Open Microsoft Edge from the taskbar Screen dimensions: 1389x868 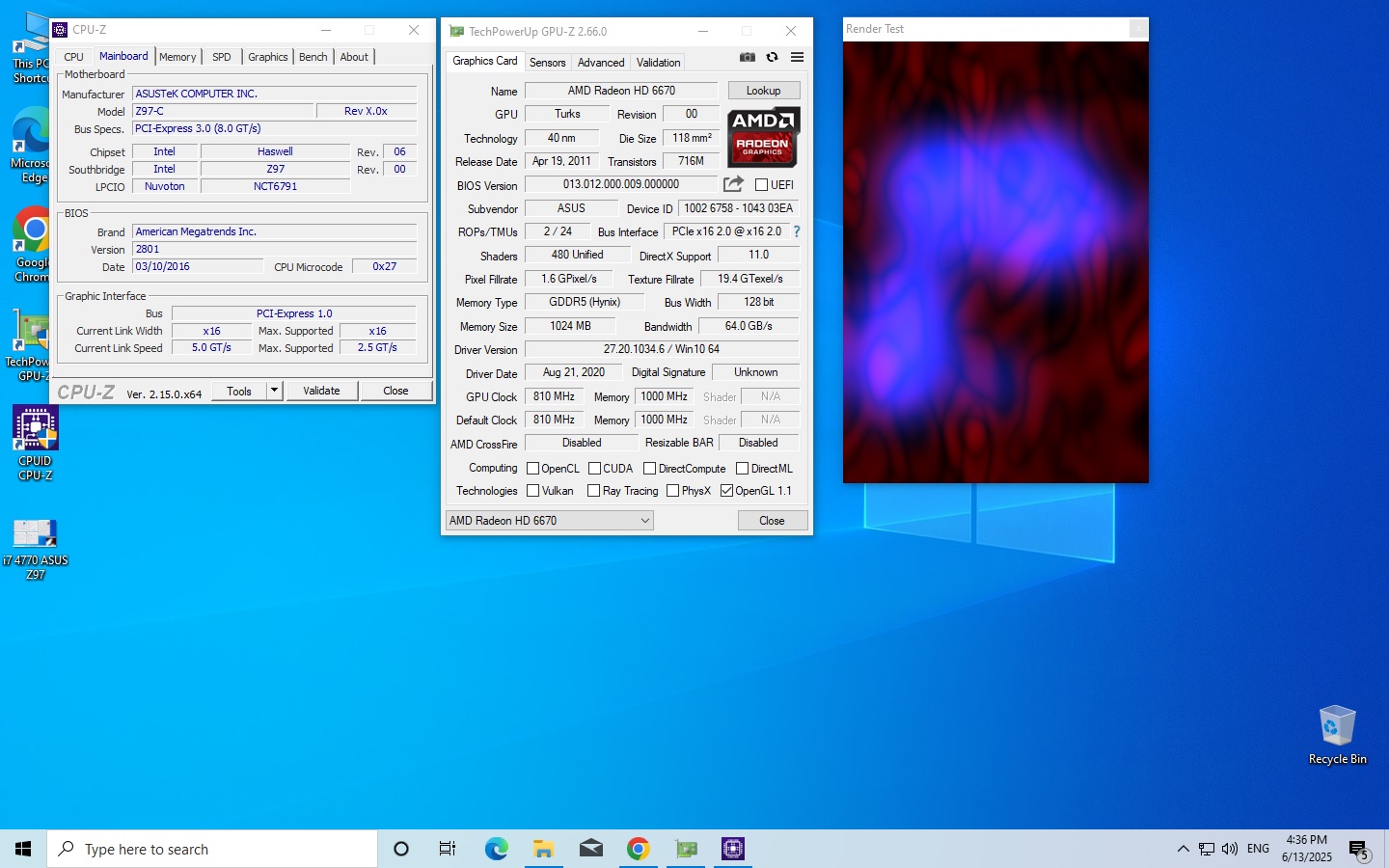coord(496,849)
